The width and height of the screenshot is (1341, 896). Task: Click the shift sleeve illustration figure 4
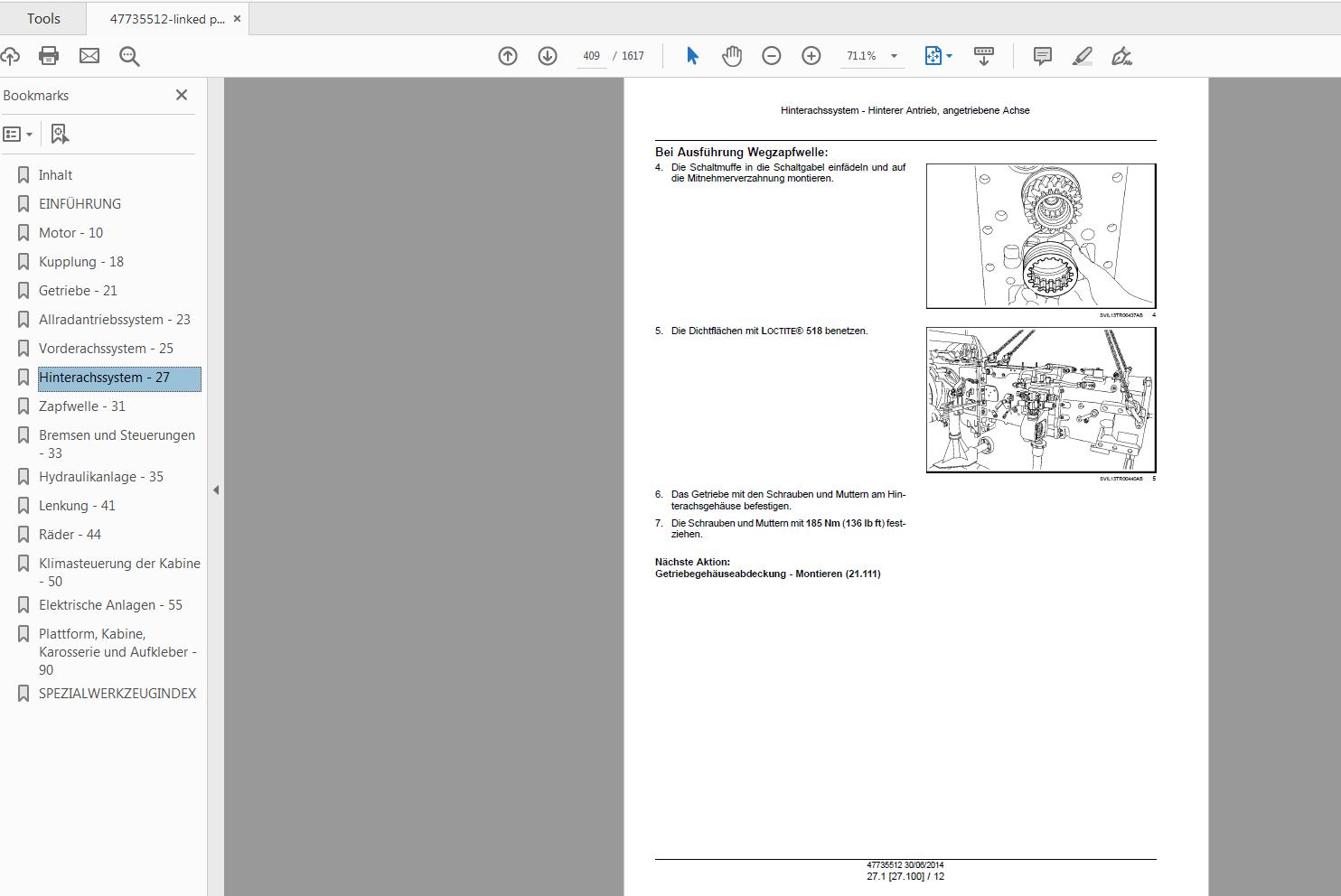point(1041,237)
